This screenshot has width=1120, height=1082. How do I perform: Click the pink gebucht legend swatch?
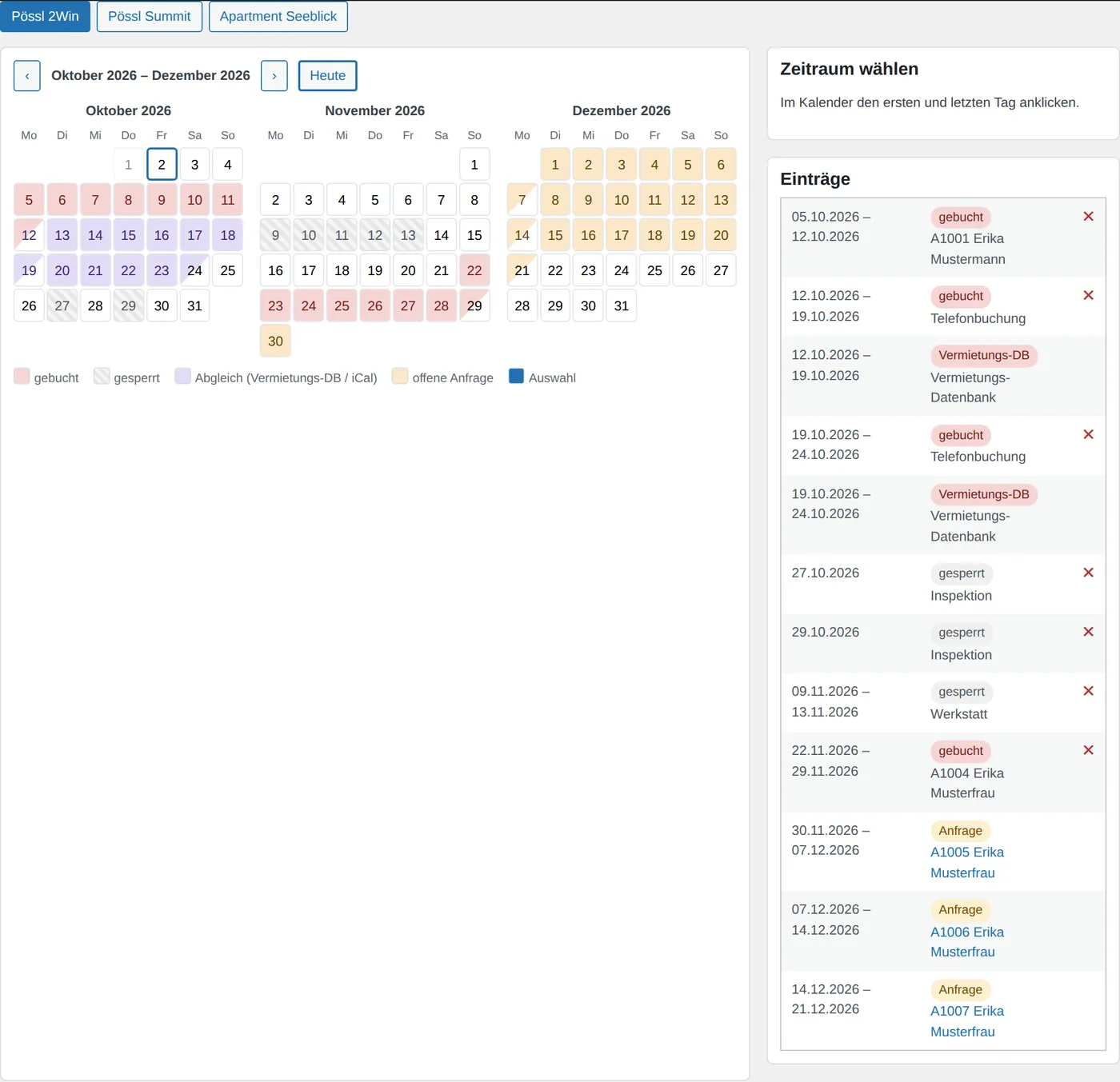(22, 377)
